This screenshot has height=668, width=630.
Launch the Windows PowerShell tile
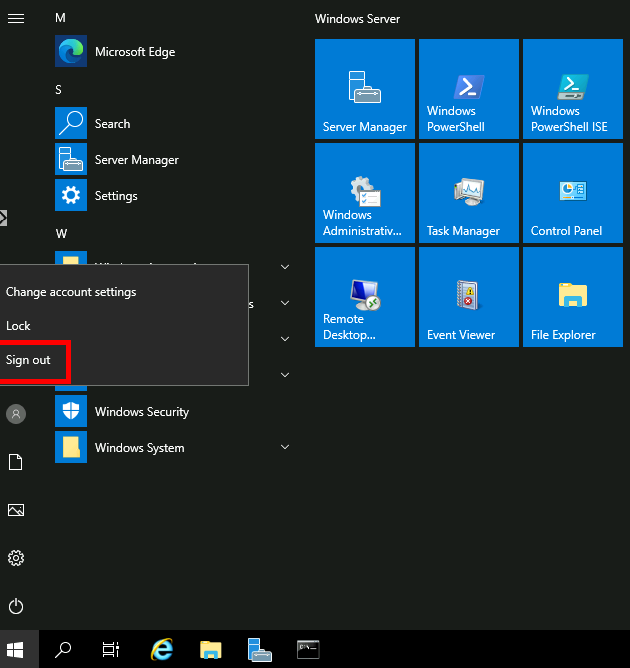[469, 89]
